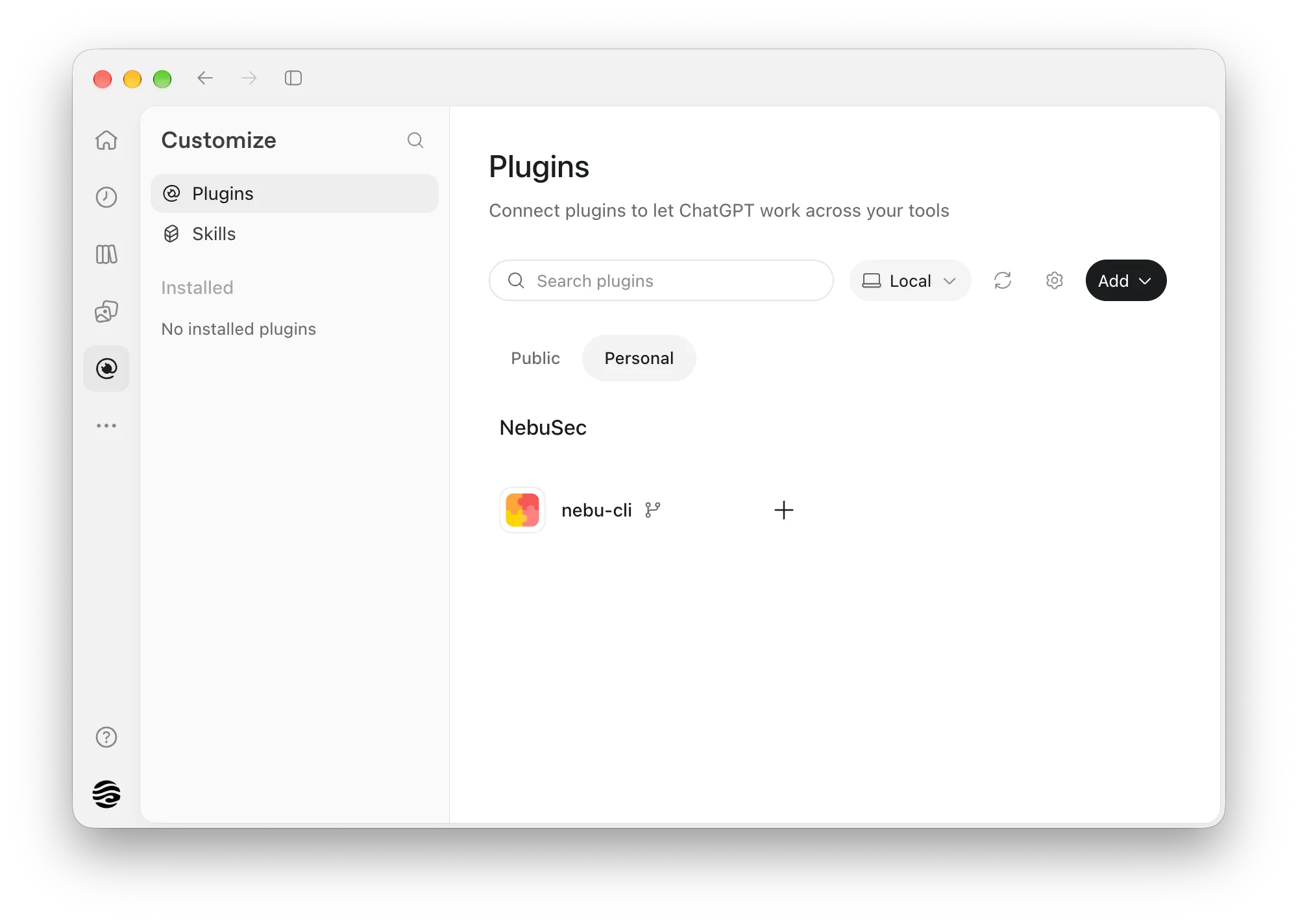This screenshot has width=1298, height=924.
Task: Click the No installed plugins text
Action: tap(239, 329)
